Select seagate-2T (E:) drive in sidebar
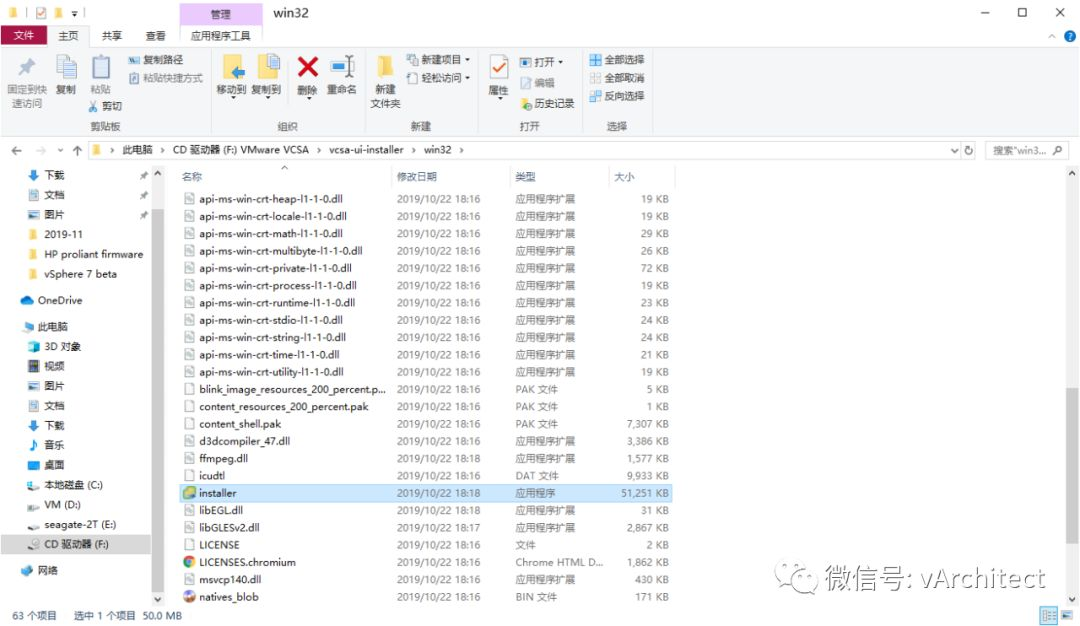Screen dimensions: 1080x626 [x=80, y=525]
